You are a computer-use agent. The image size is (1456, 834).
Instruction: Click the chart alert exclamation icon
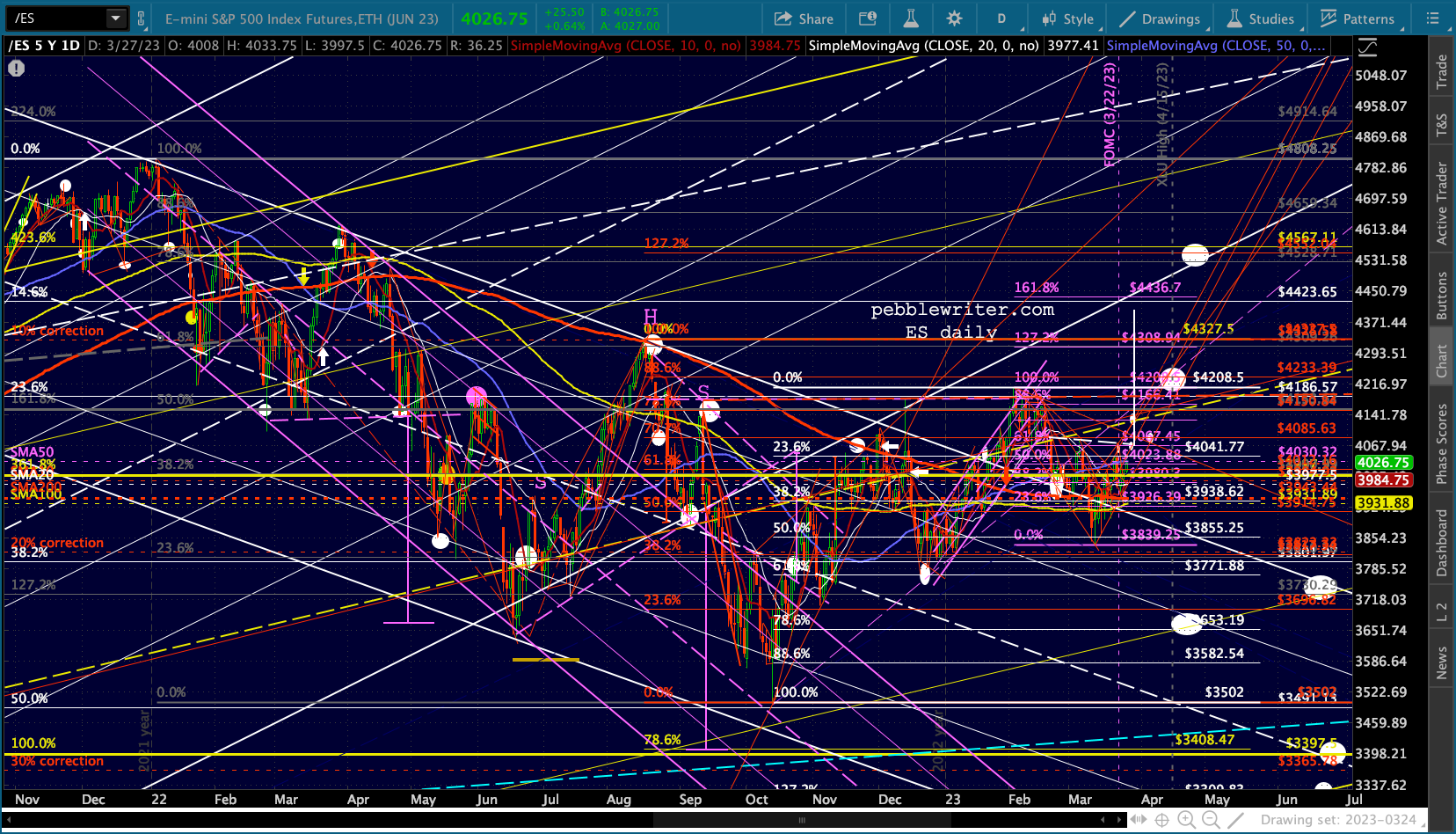coord(16,68)
